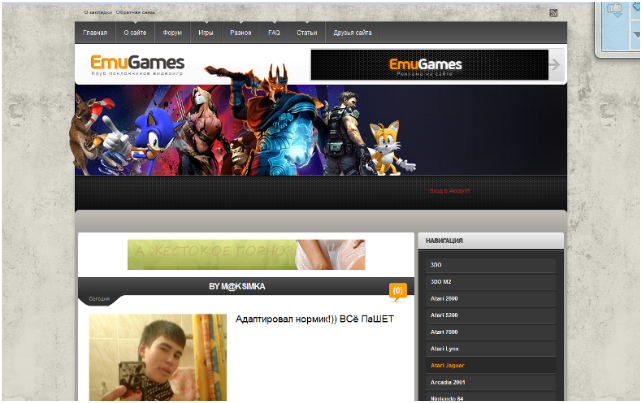The width and height of the screenshot is (642, 403).
Task: Click the post text Адаптировал нормик
Action: coord(314,319)
